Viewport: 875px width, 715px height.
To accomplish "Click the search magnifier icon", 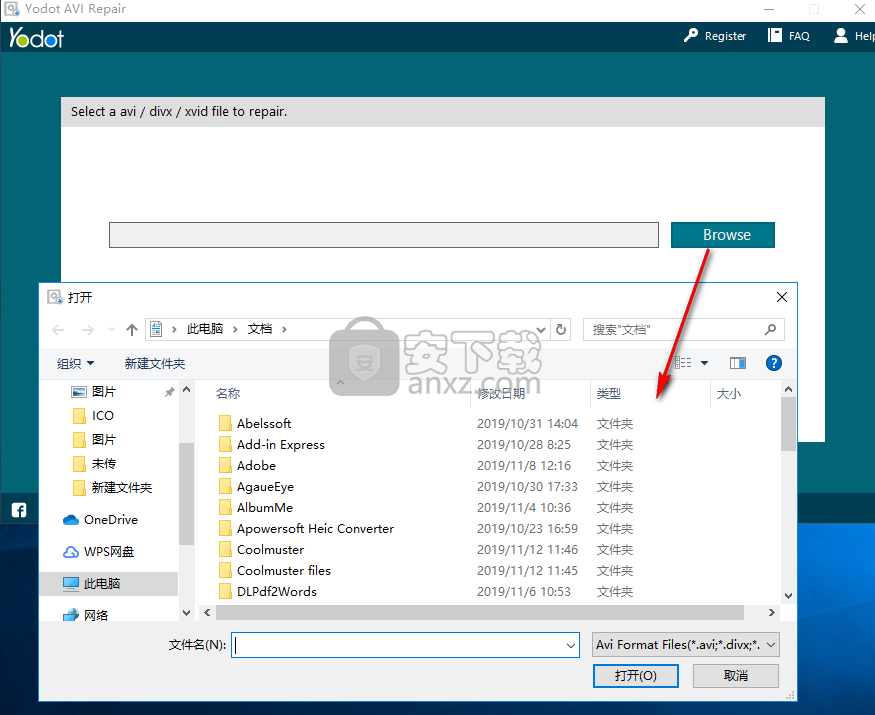I will (x=770, y=329).
